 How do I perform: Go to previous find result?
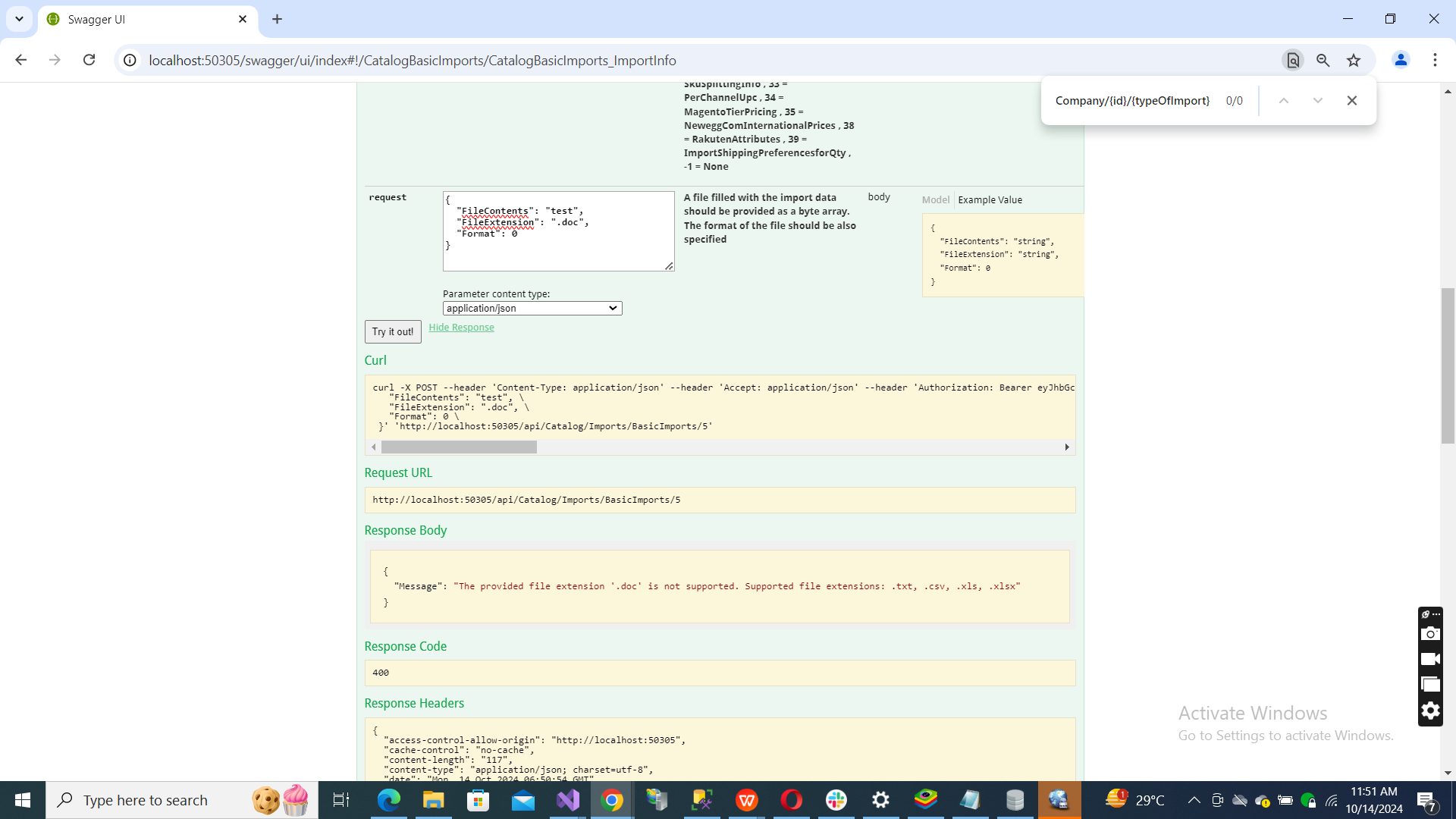point(1284,101)
